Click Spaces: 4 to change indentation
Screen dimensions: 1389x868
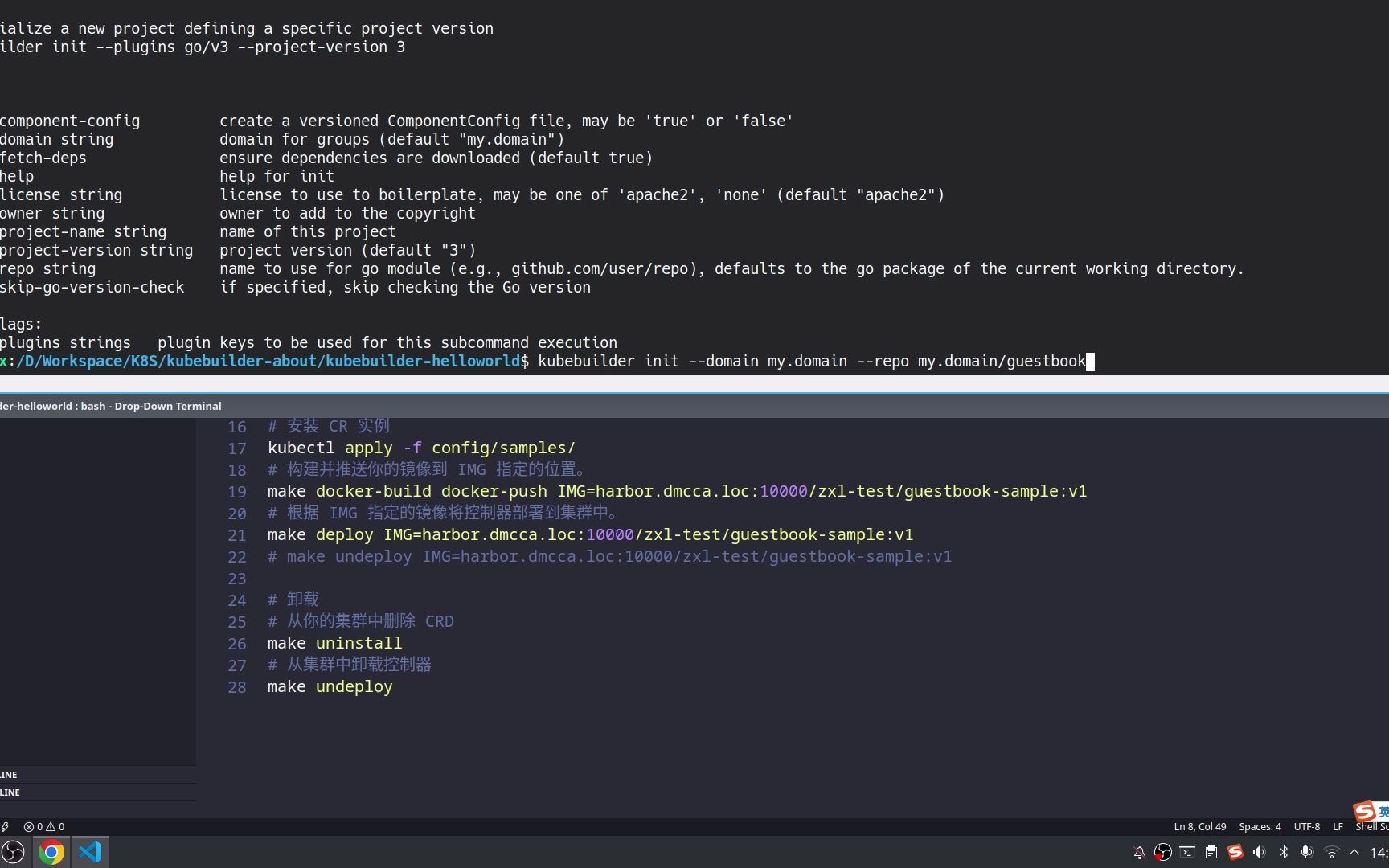(1259, 826)
